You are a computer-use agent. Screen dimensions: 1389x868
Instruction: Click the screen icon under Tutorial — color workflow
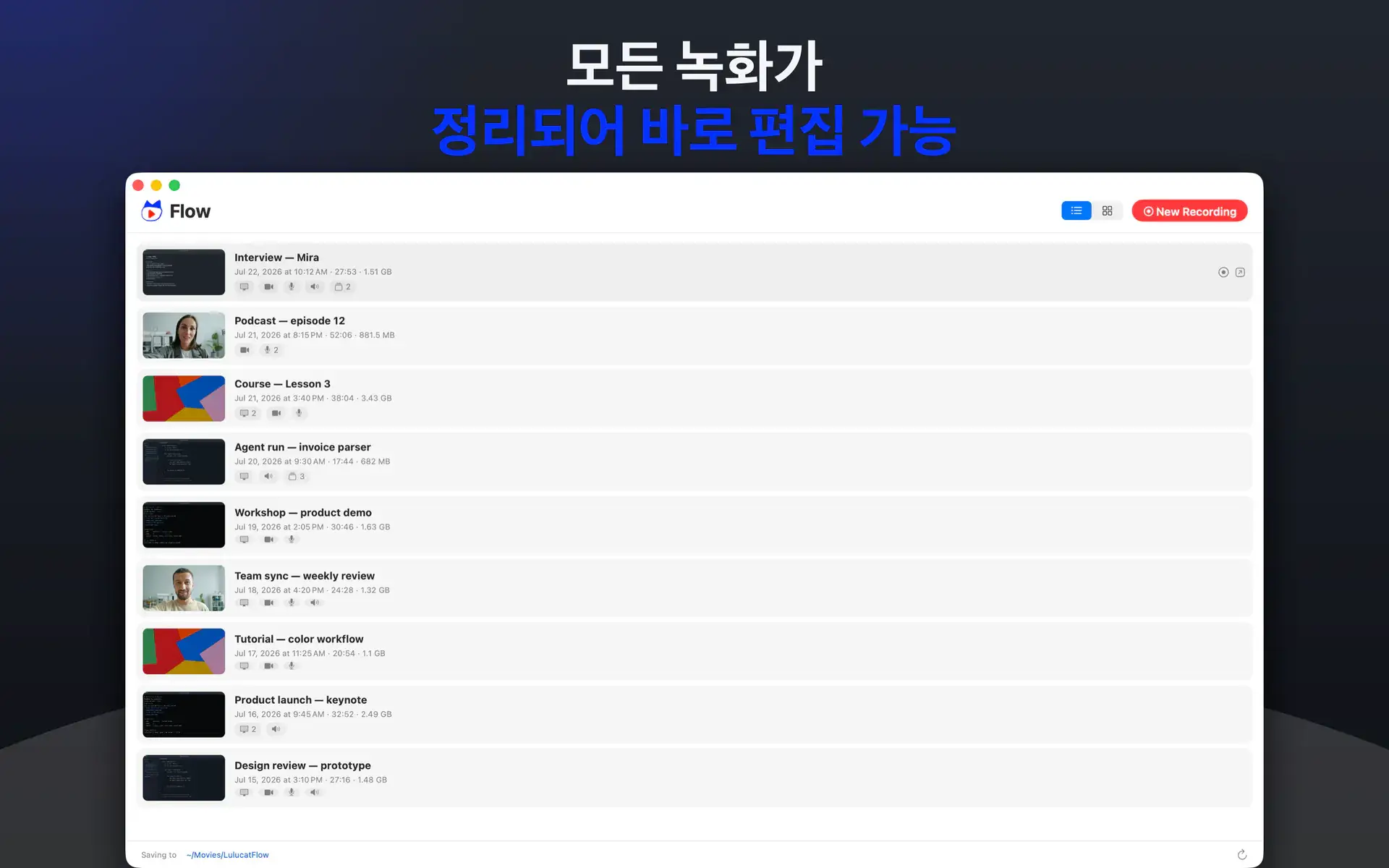245,666
